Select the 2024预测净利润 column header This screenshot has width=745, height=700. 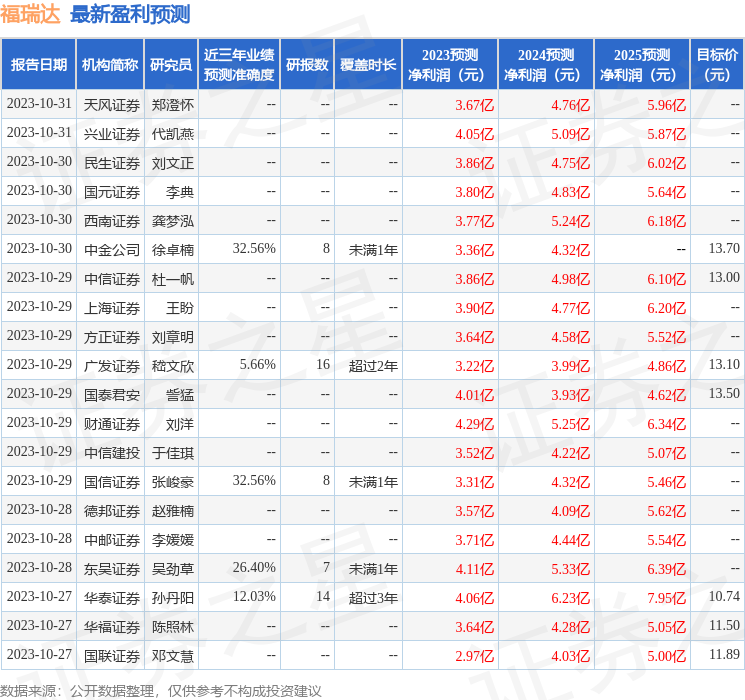pyautogui.click(x=546, y=65)
